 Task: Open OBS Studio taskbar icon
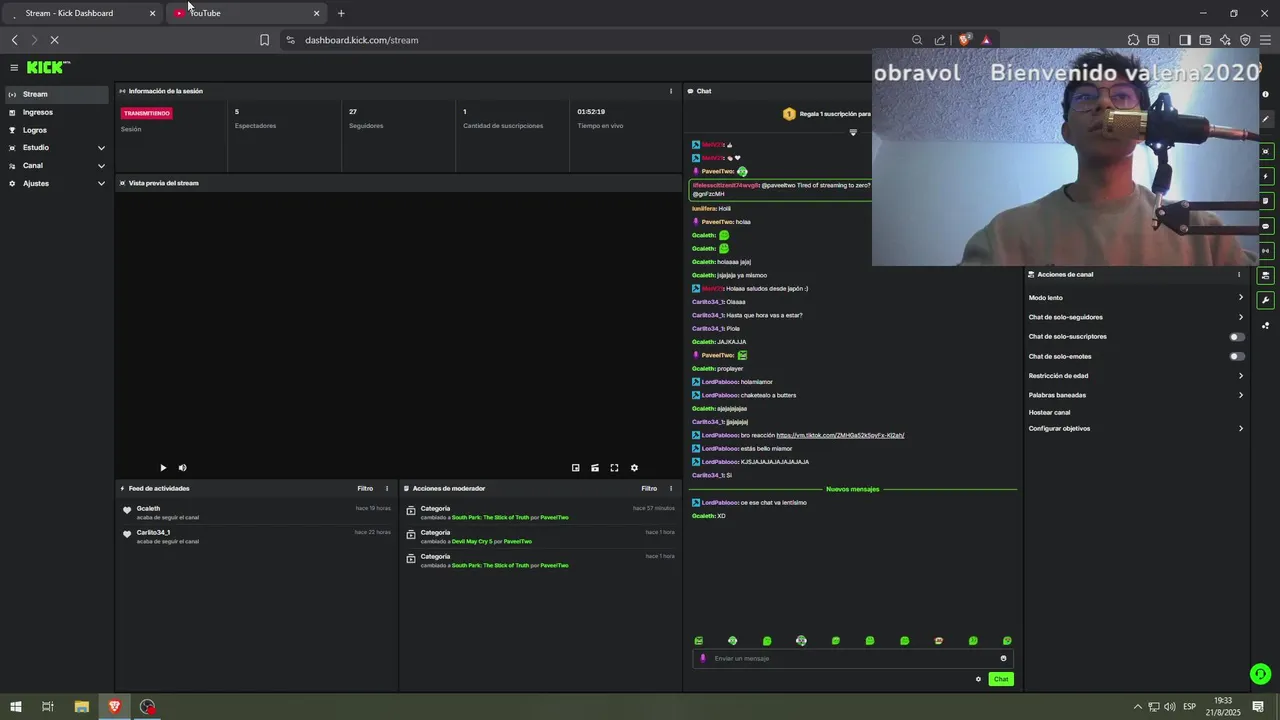tap(148, 707)
